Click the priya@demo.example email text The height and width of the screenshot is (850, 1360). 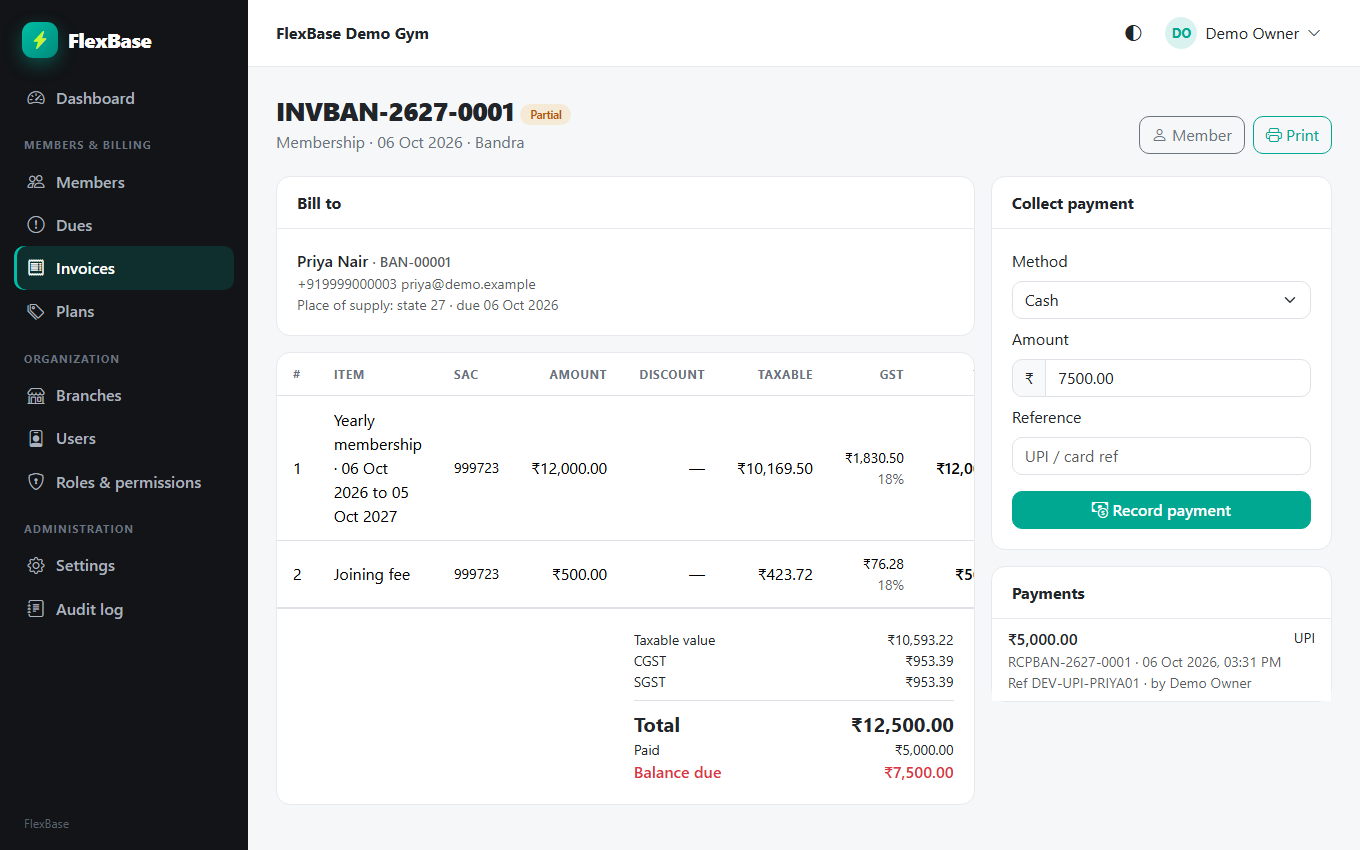468,284
